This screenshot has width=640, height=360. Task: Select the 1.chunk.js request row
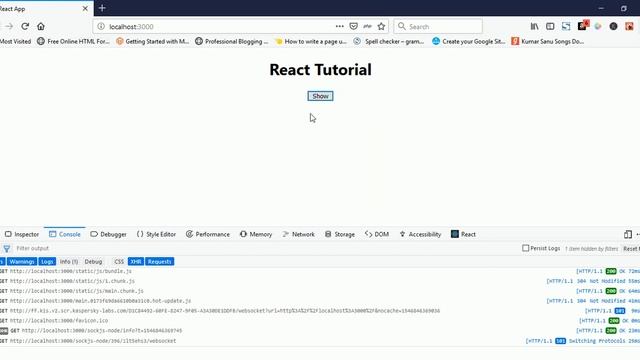(x=320, y=281)
